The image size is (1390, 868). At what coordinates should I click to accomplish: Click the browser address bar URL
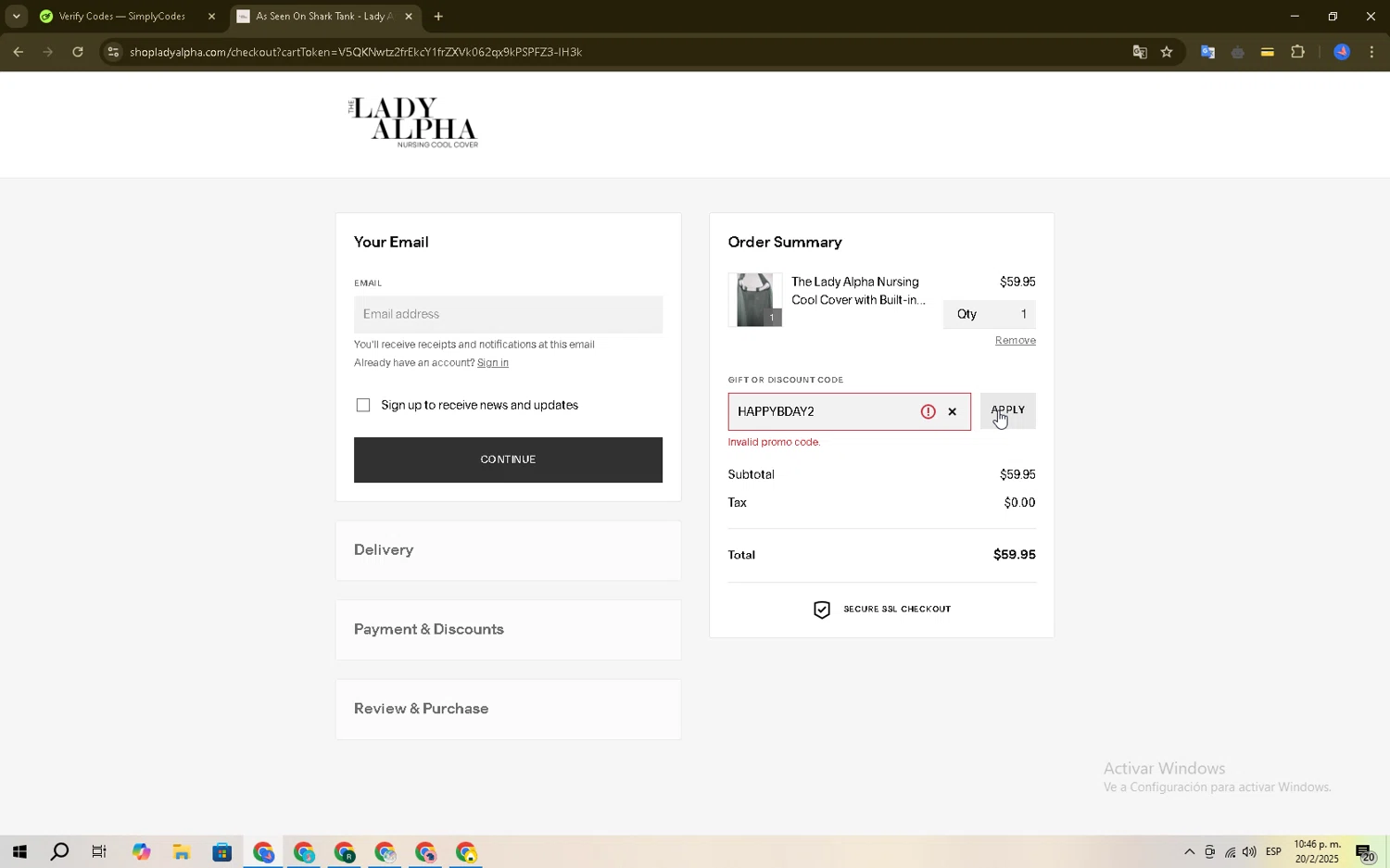(356, 52)
